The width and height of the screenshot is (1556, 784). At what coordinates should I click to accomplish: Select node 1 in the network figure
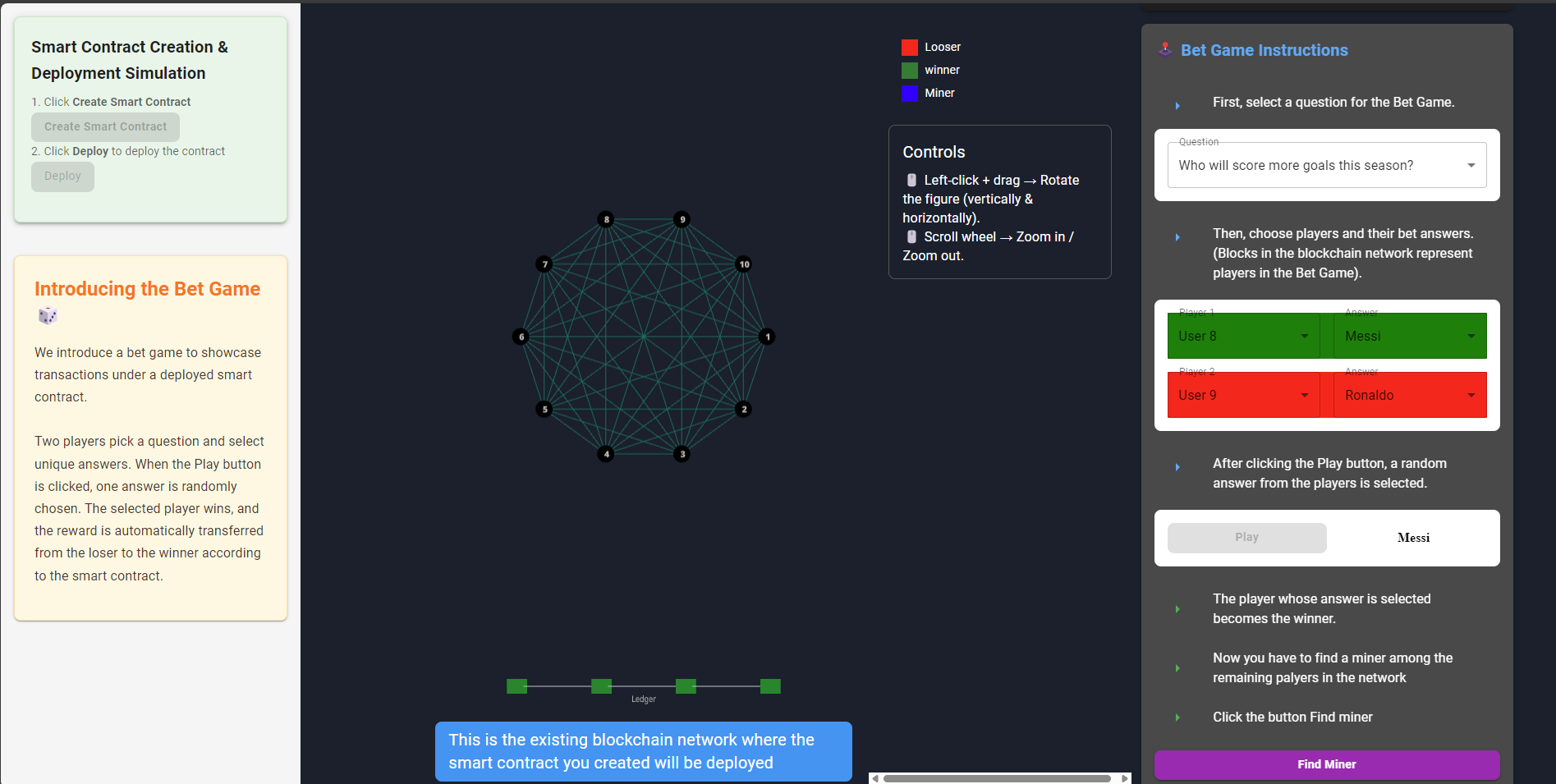tap(767, 337)
